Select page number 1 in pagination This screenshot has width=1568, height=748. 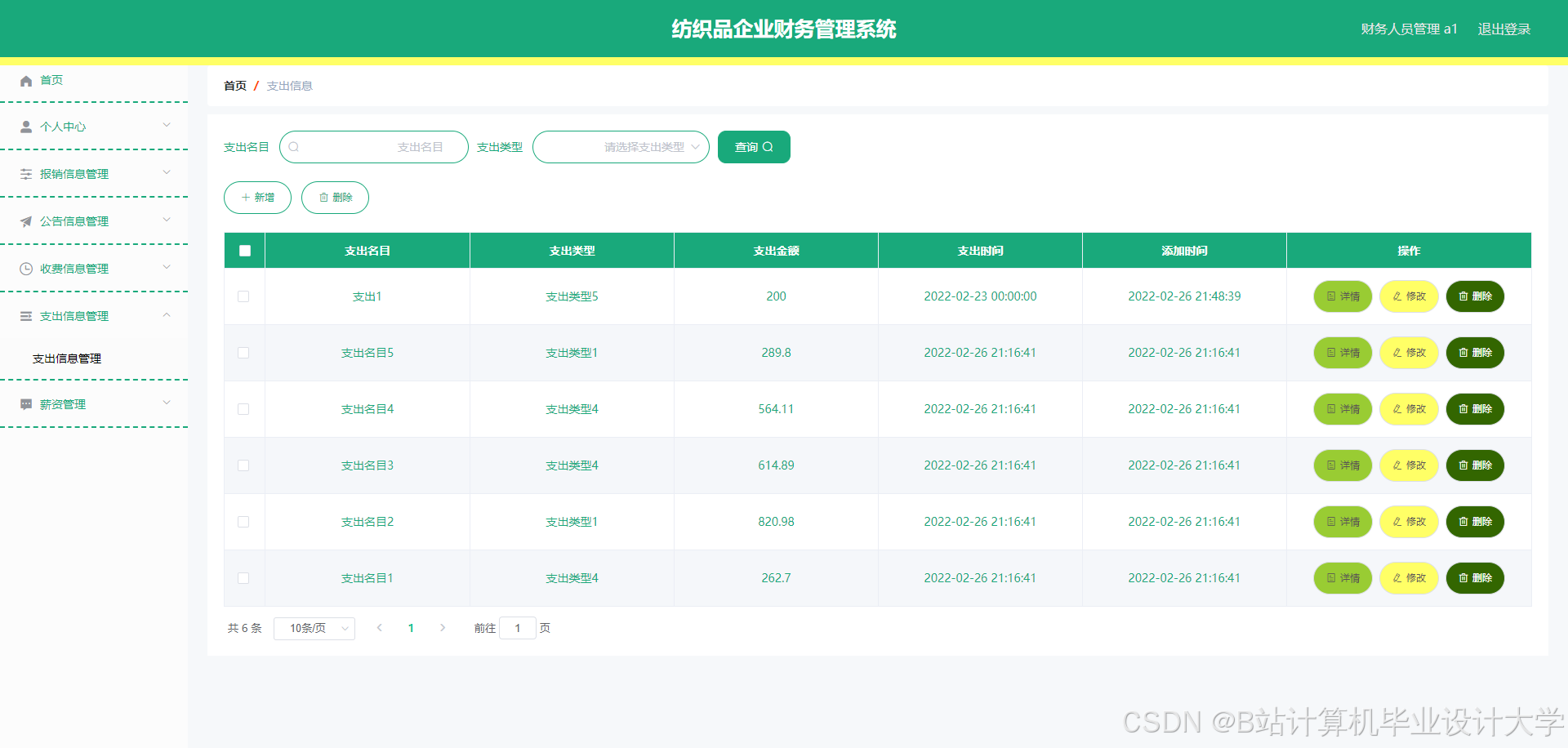(x=411, y=628)
